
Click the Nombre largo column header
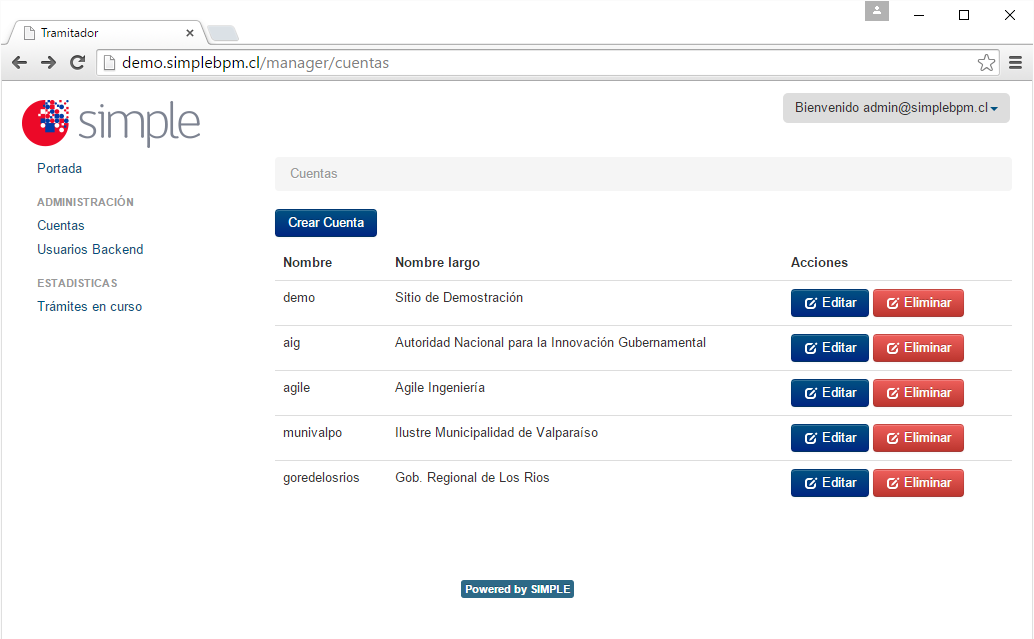click(x=437, y=262)
